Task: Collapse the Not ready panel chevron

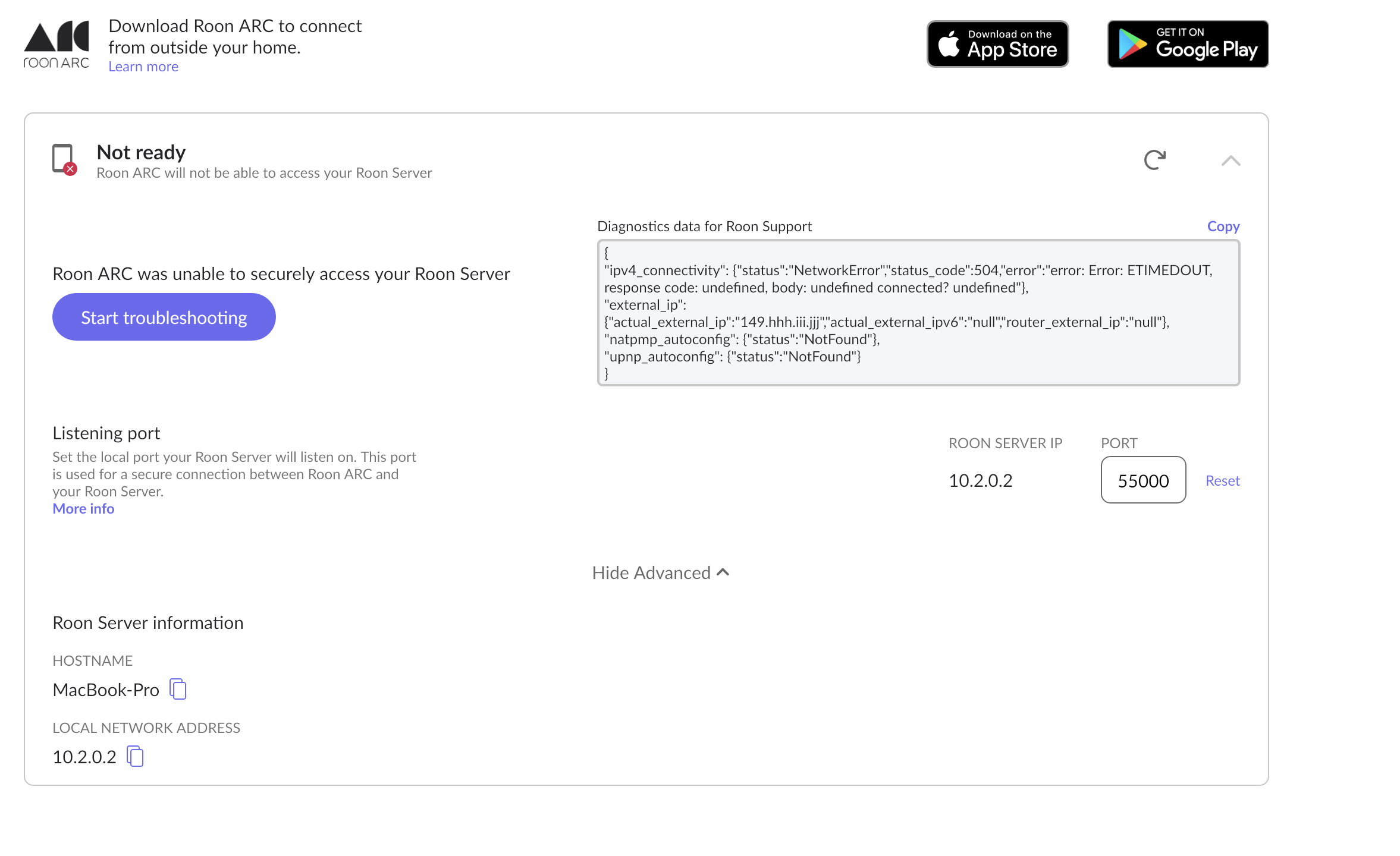Action: pyautogui.click(x=1231, y=160)
